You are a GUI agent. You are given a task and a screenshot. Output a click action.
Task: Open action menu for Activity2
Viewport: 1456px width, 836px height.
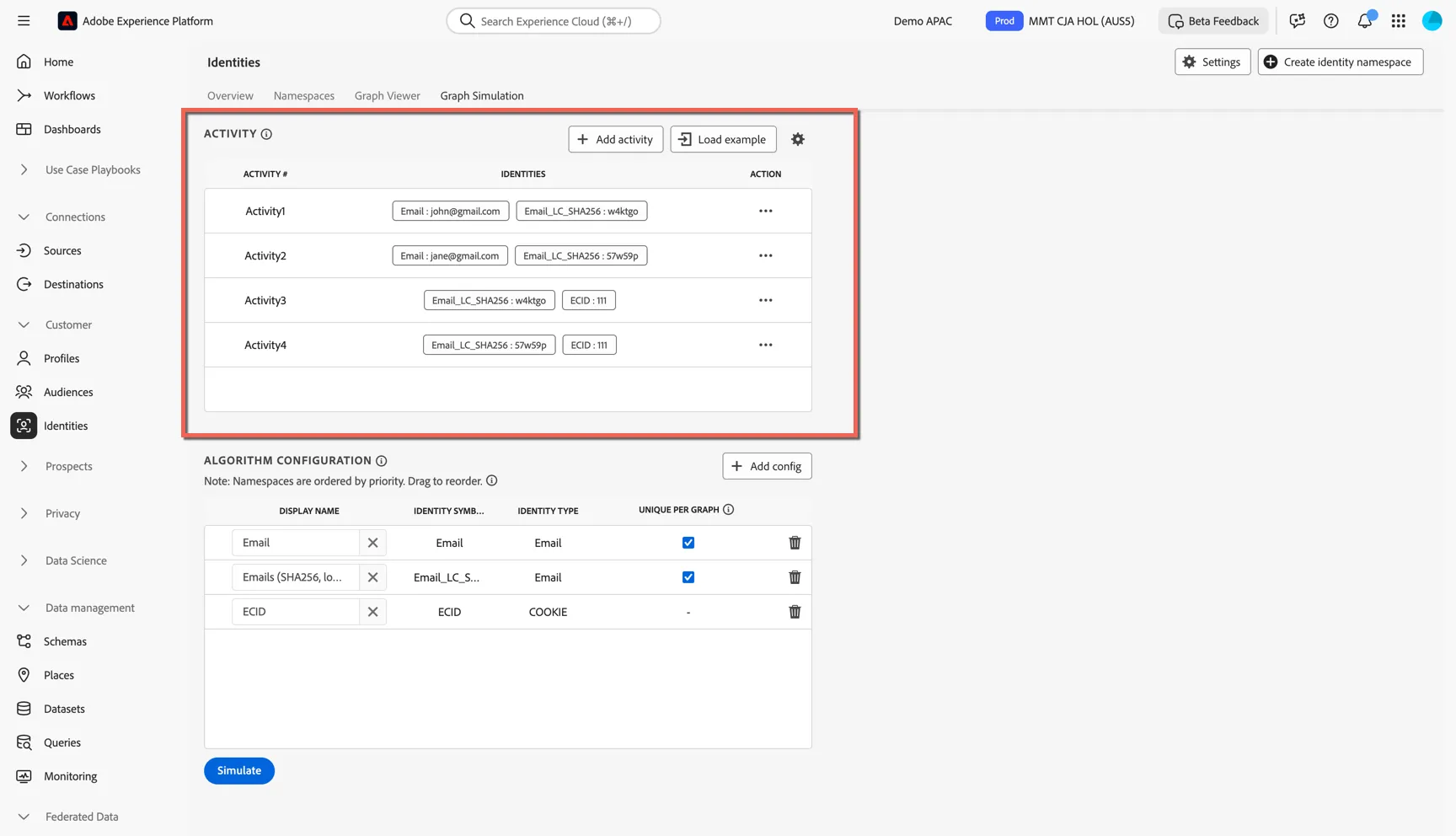765,255
